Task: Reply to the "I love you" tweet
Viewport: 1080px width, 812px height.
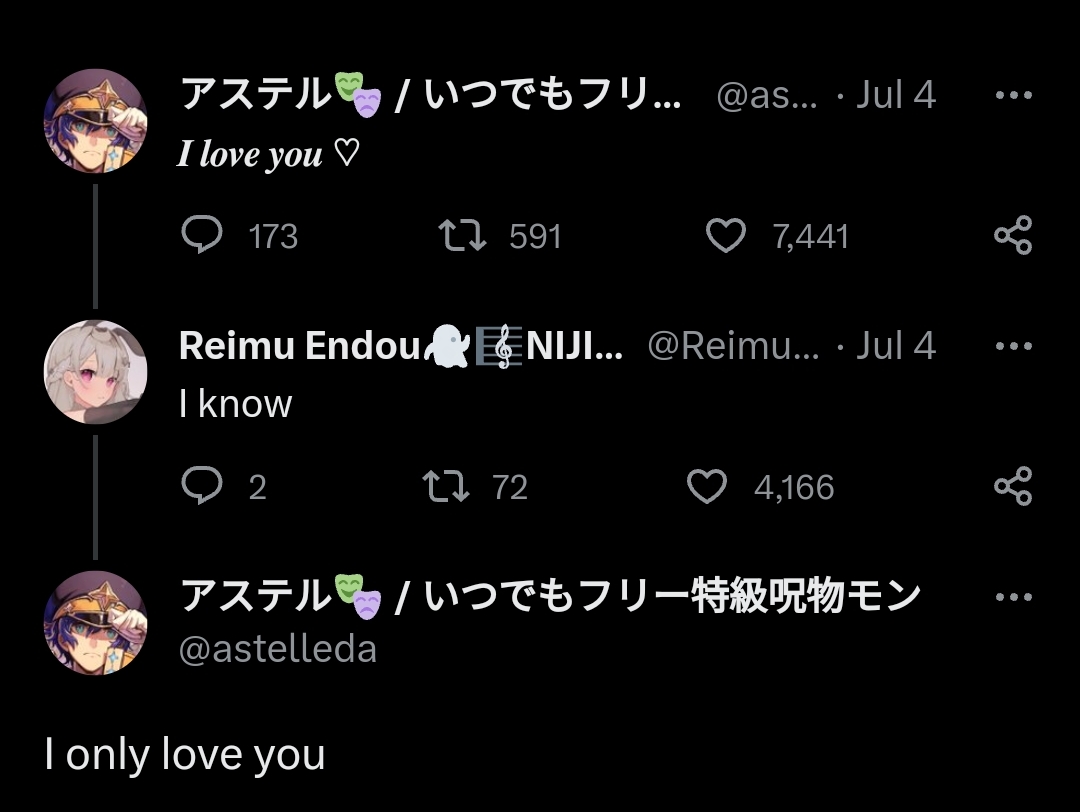Action: coord(202,235)
